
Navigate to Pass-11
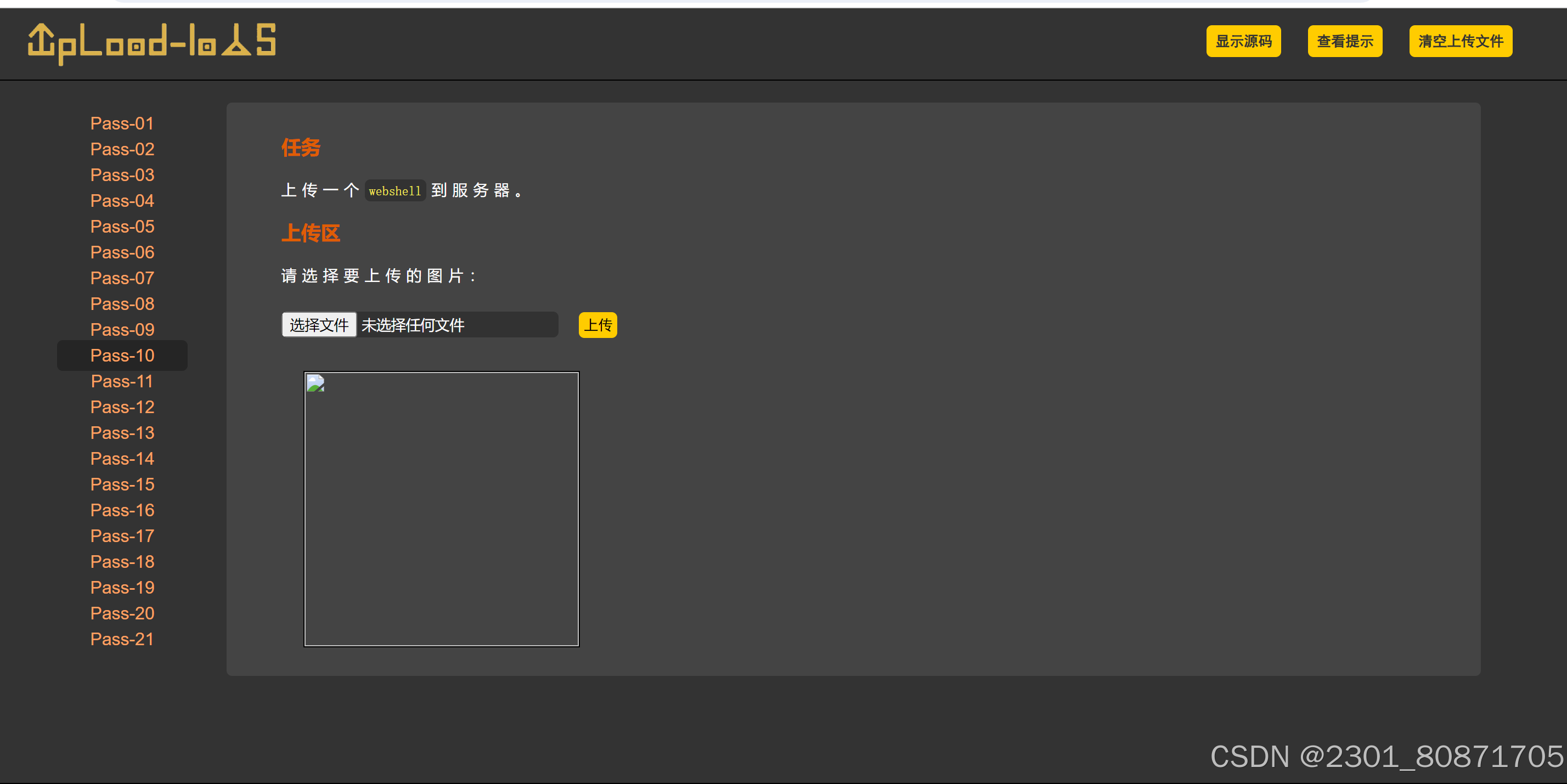click(122, 381)
